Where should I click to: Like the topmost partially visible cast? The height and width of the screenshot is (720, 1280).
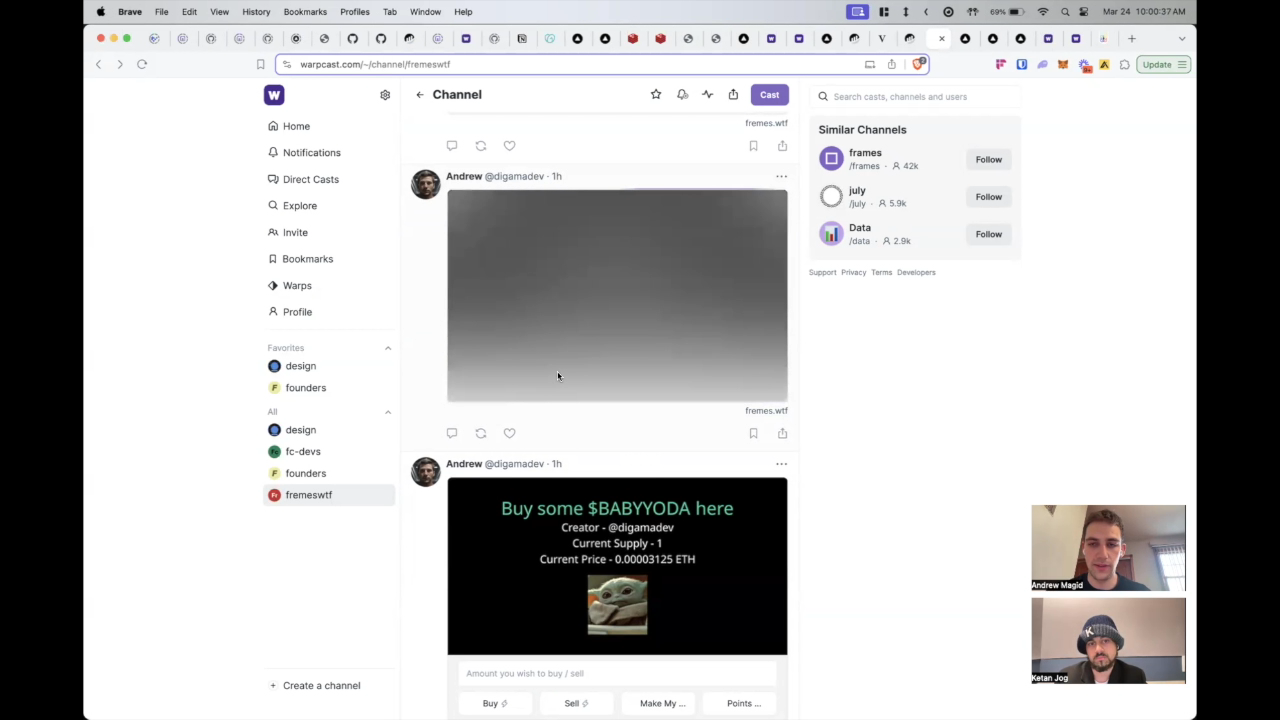pos(510,146)
